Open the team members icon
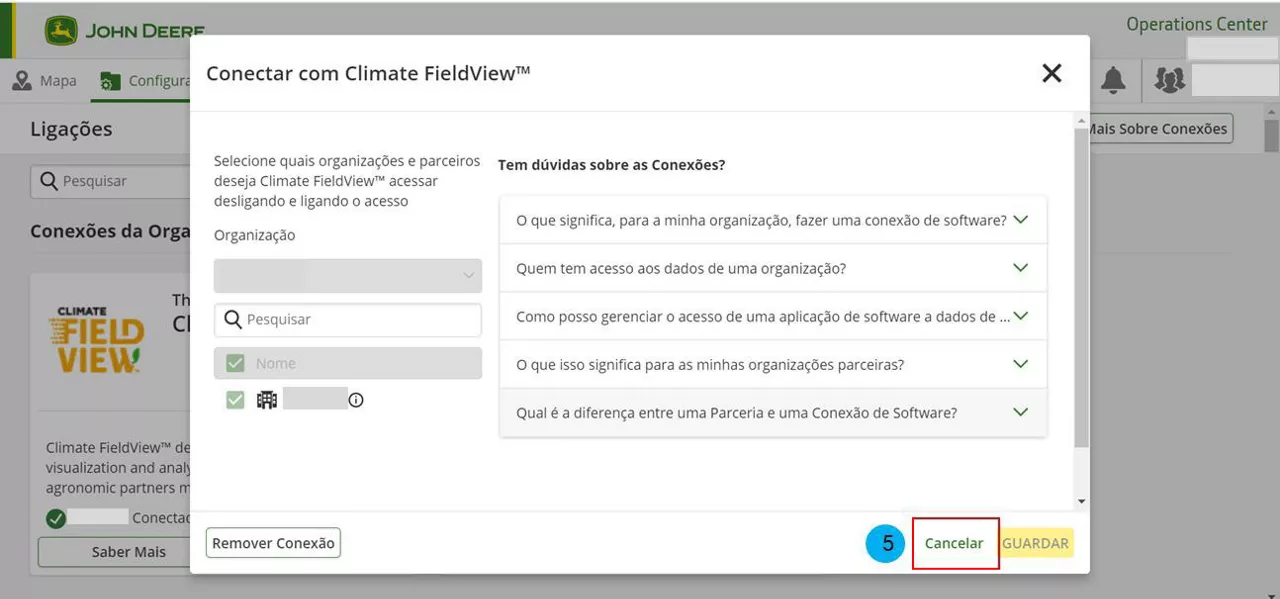Viewport: 1280px width, 599px height. (x=1169, y=80)
